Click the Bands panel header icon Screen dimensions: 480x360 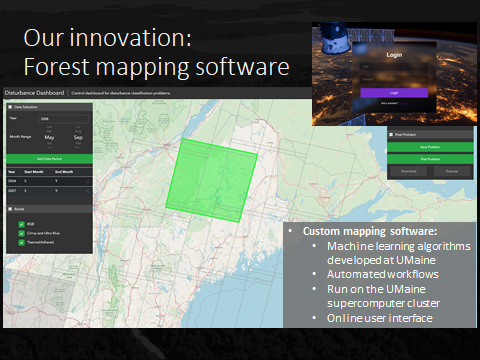point(10,209)
